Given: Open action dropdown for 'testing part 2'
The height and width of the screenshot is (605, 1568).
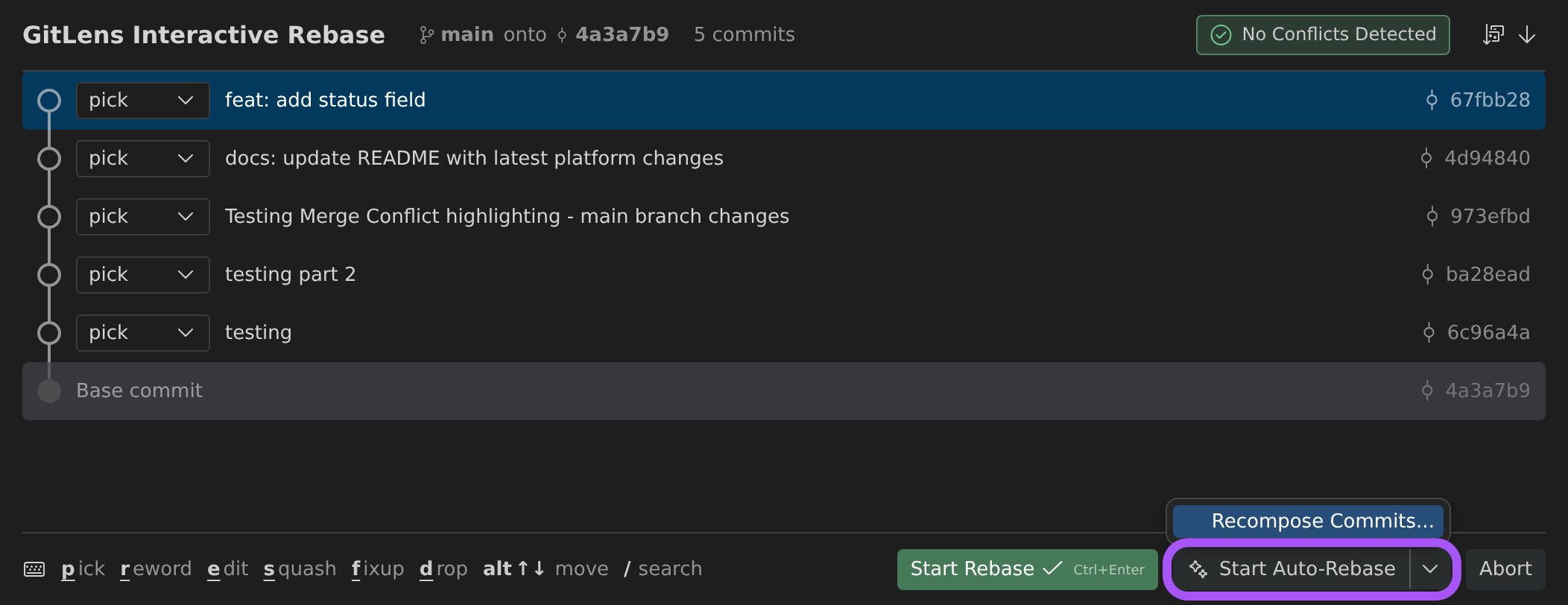Looking at the screenshot, I should pyautogui.click(x=142, y=274).
